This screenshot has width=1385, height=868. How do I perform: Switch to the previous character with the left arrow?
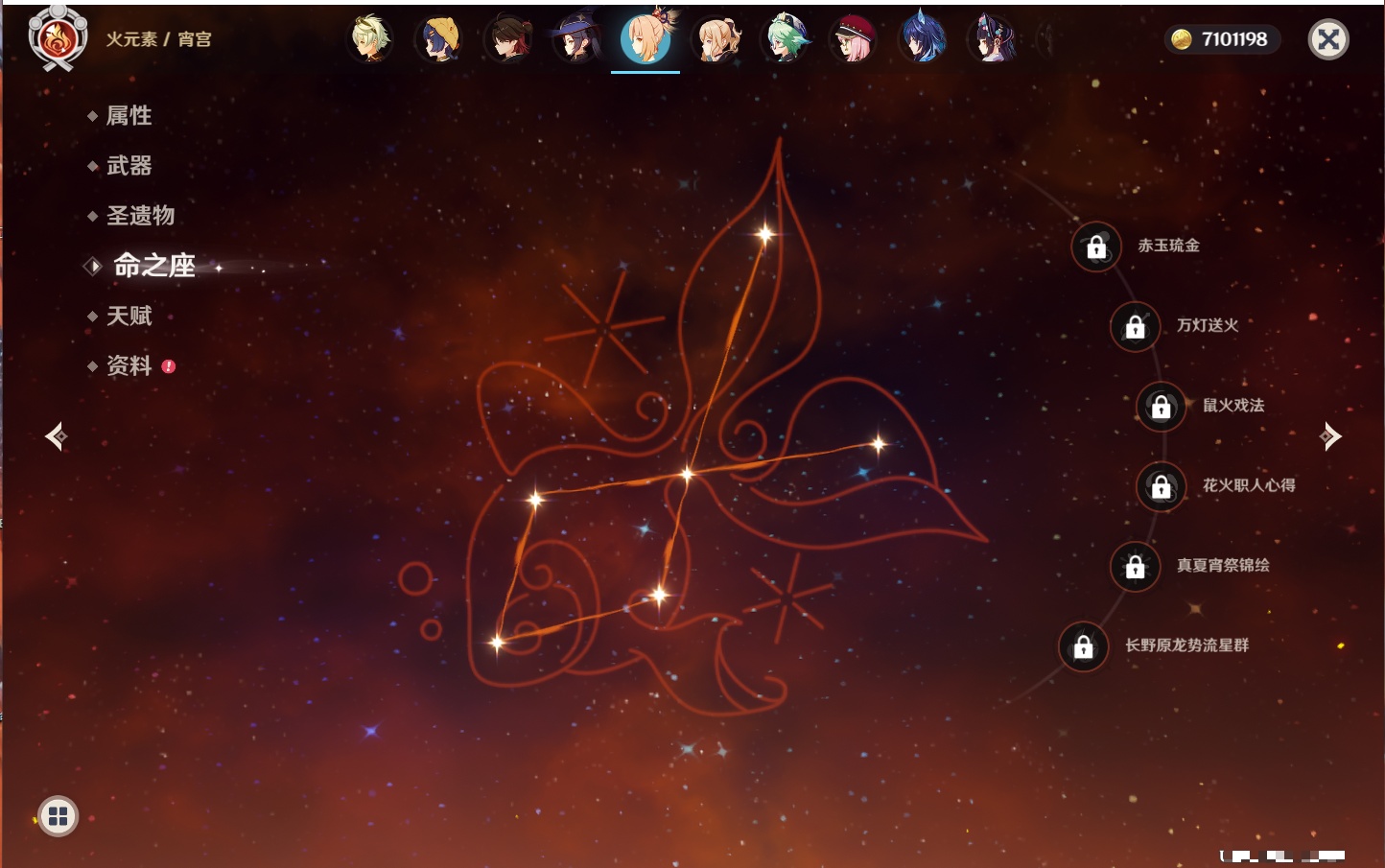pos(57,436)
